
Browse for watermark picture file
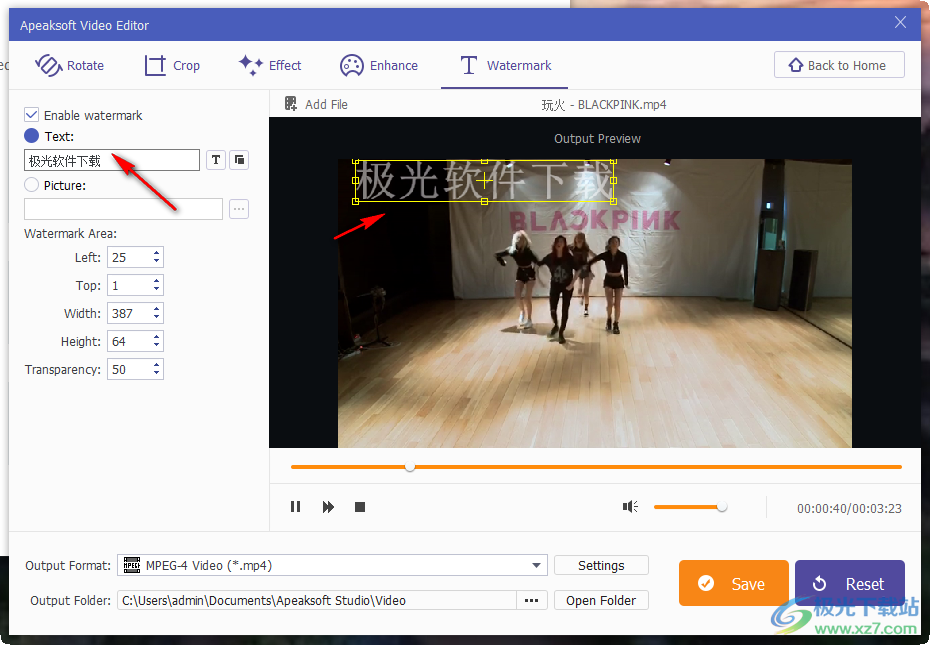tap(239, 209)
